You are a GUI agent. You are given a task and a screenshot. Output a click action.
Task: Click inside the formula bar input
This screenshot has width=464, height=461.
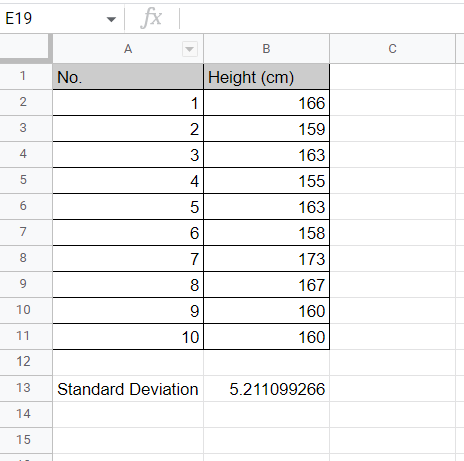point(322,18)
